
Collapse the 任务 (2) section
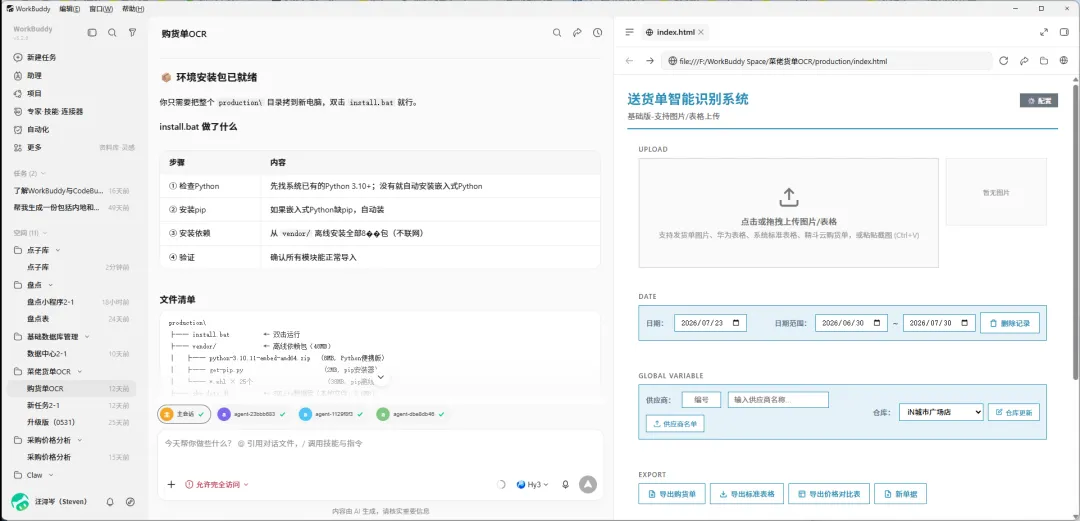tap(30, 173)
